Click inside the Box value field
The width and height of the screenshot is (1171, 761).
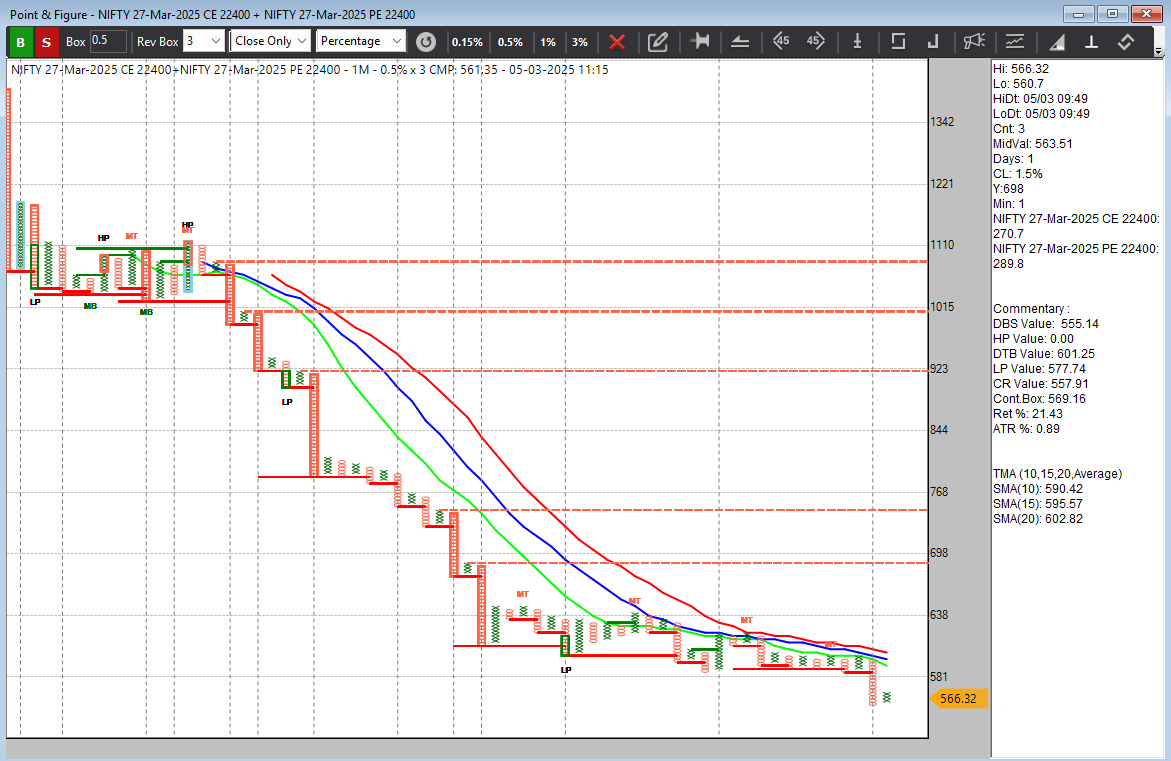coord(110,43)
